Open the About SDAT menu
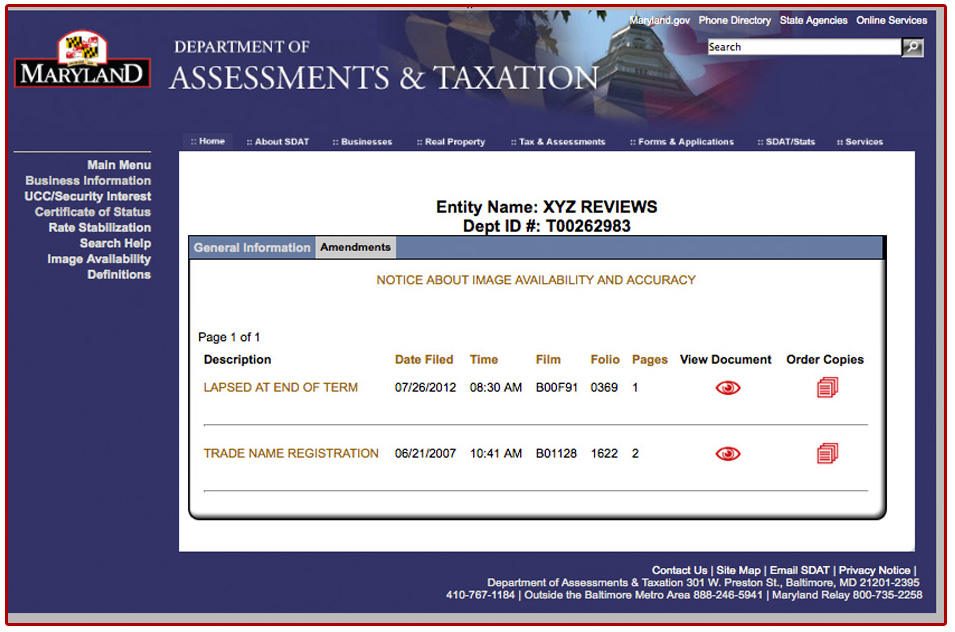The width and height of the screenshot is (955, 632). pyautogui.click(x=278, y=142)
